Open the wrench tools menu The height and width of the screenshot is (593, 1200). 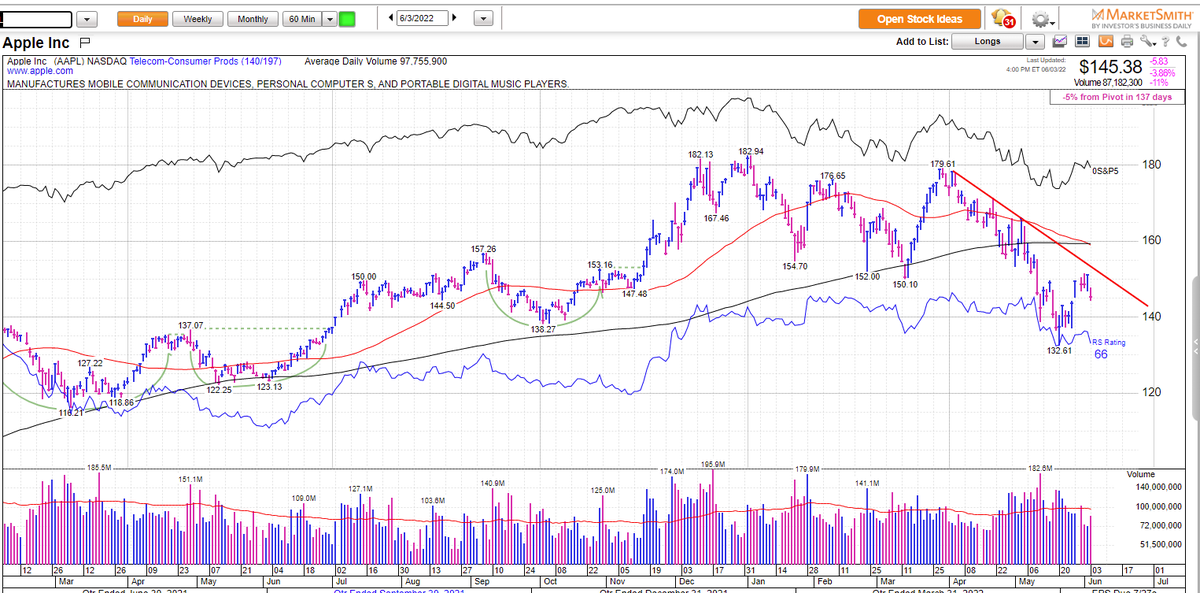(x=1146, y=42)
